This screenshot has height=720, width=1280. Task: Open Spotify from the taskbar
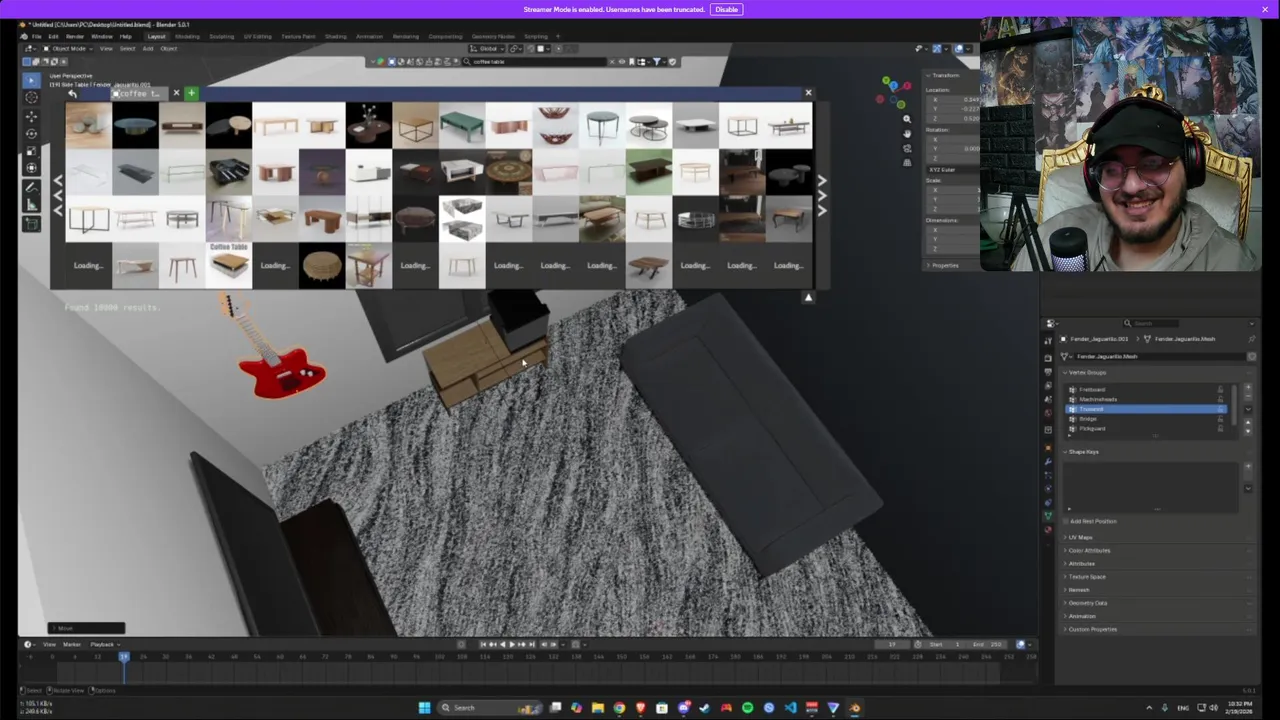(x=747, y=708)
